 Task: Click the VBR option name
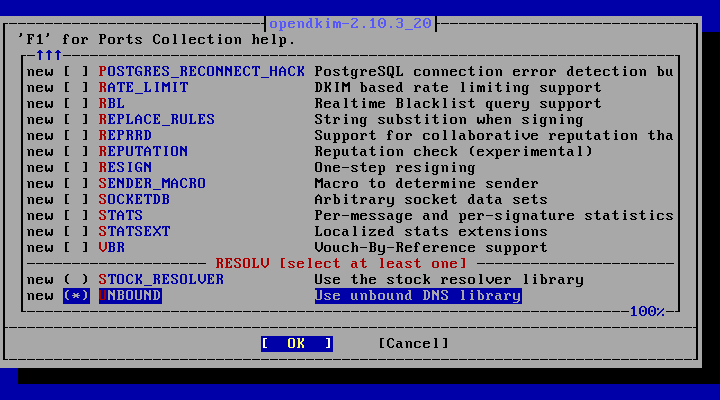112,248
